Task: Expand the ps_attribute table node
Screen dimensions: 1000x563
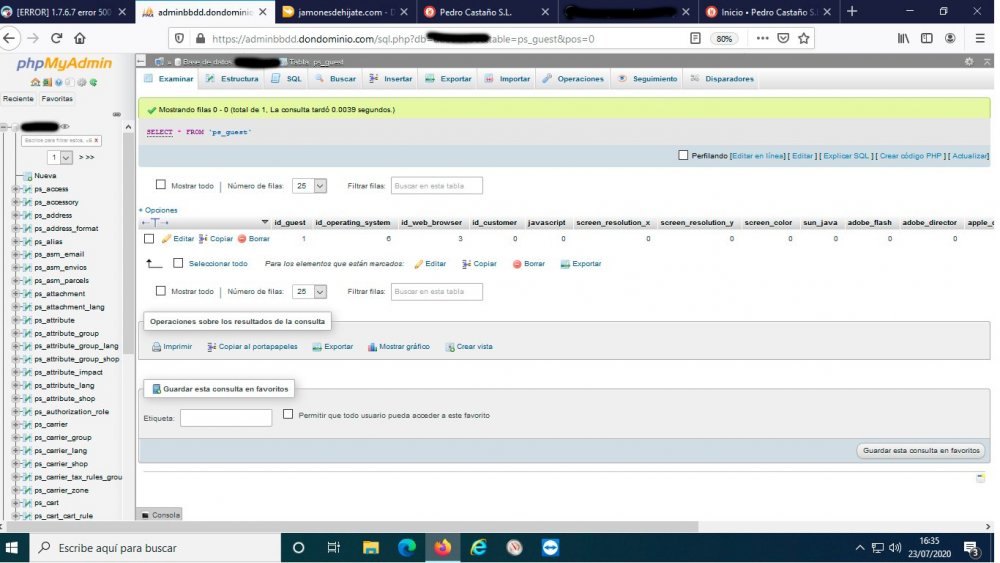Action: coord(15,320)
